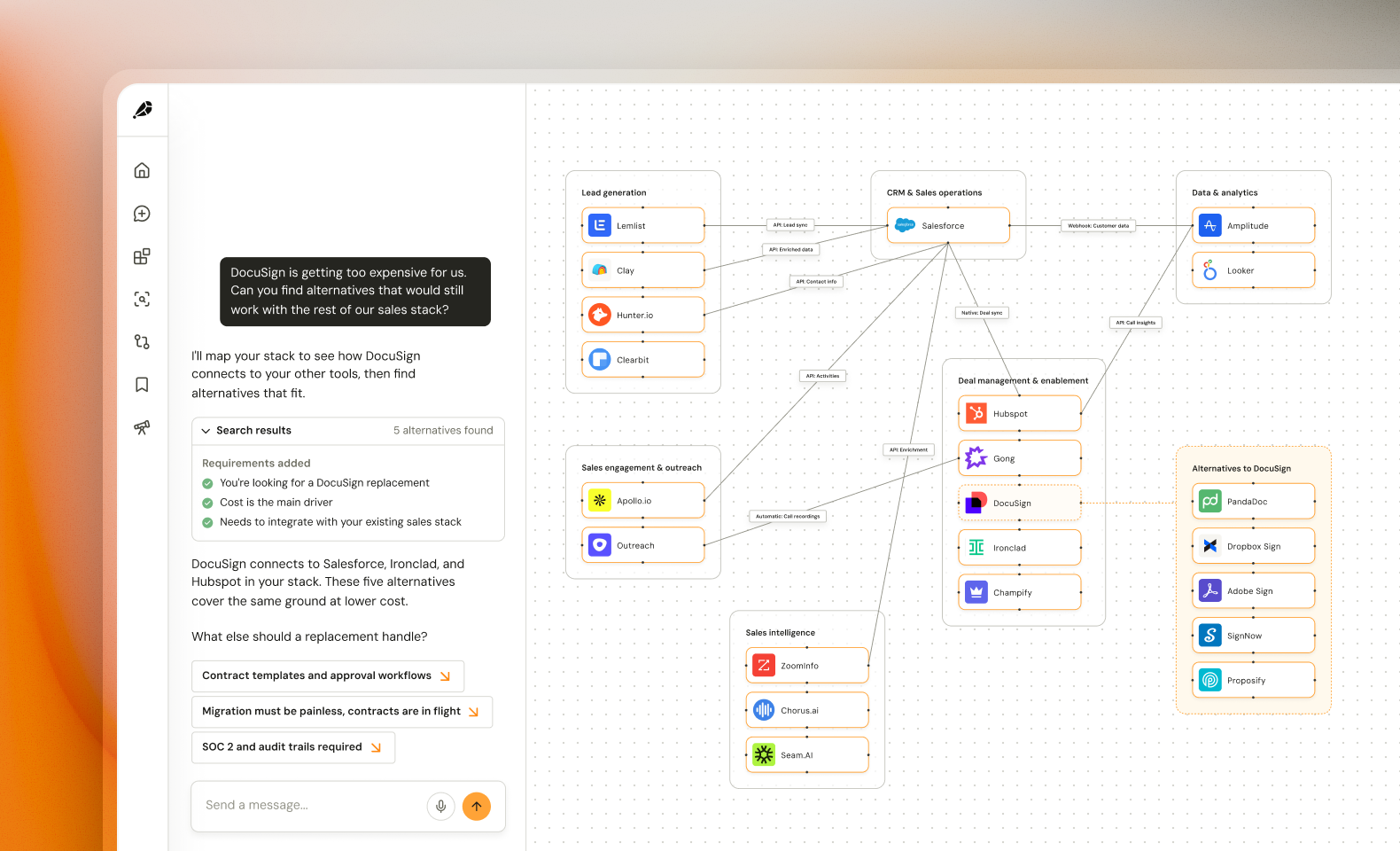The image size is (1400, 851).
Task: Click the 'API: Call insights' edge label
Action: tap(1135, 323)
